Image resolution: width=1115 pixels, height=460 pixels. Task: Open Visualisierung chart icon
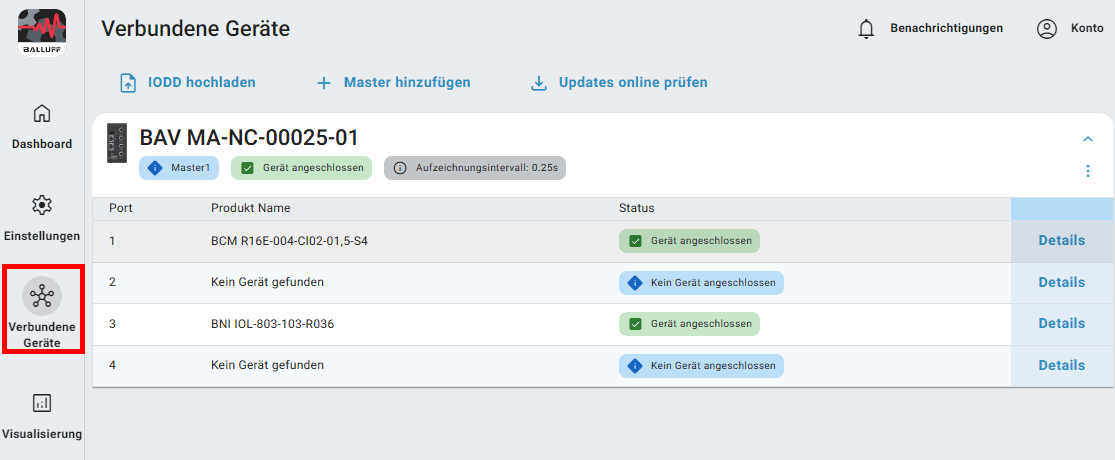coord(42,403)
